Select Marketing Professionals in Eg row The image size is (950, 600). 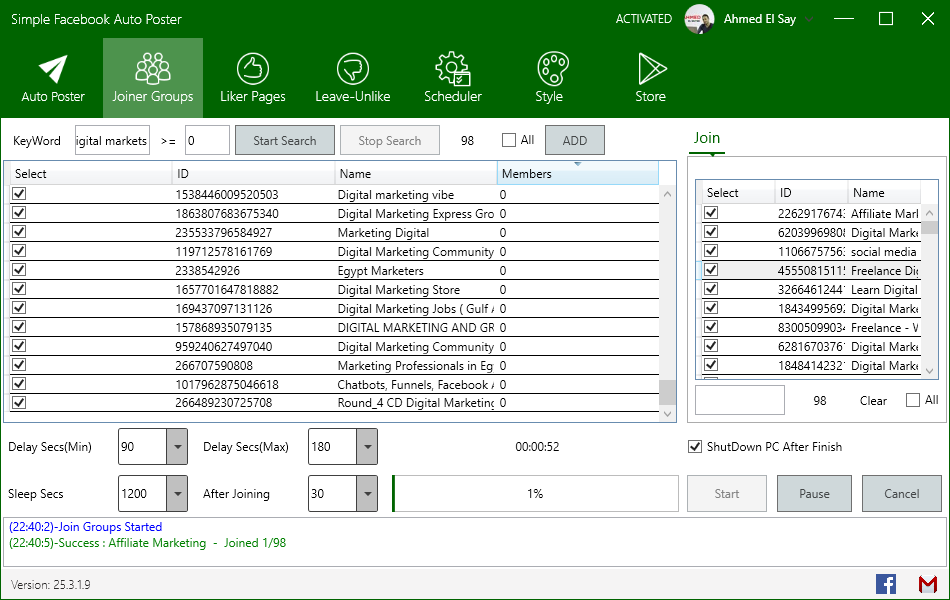tap(334, 365)
